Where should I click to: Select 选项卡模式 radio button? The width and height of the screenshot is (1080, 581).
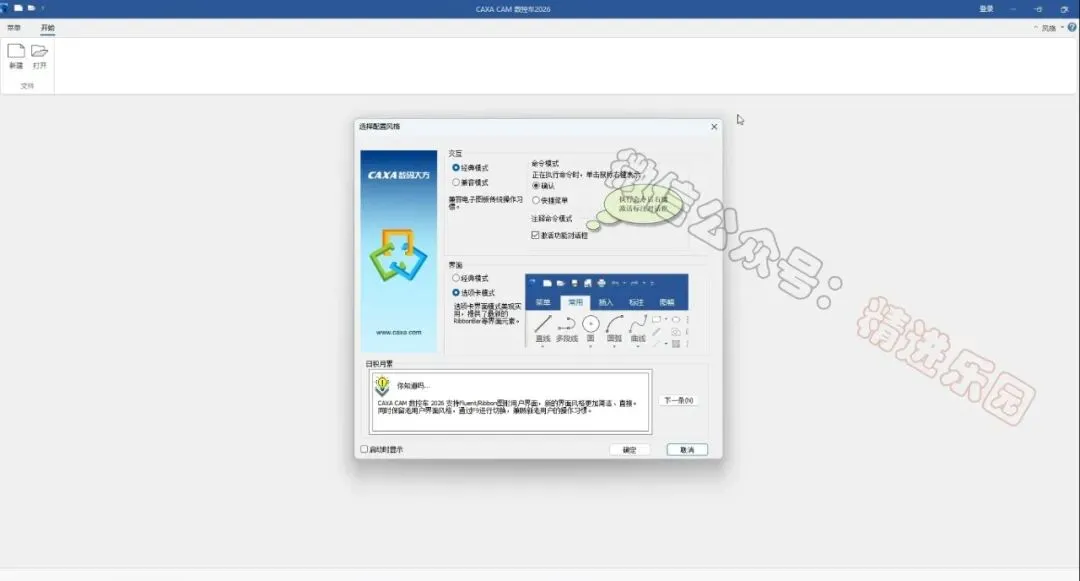473,293
